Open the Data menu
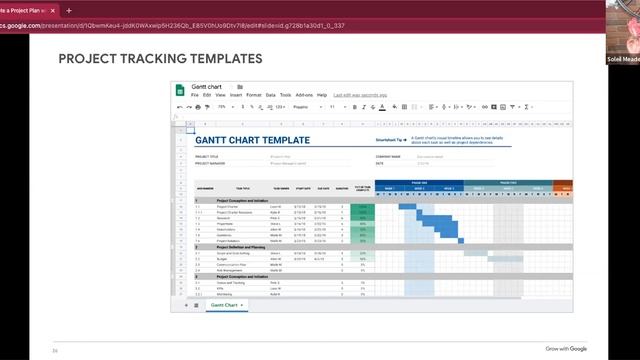 click(271, 95)
